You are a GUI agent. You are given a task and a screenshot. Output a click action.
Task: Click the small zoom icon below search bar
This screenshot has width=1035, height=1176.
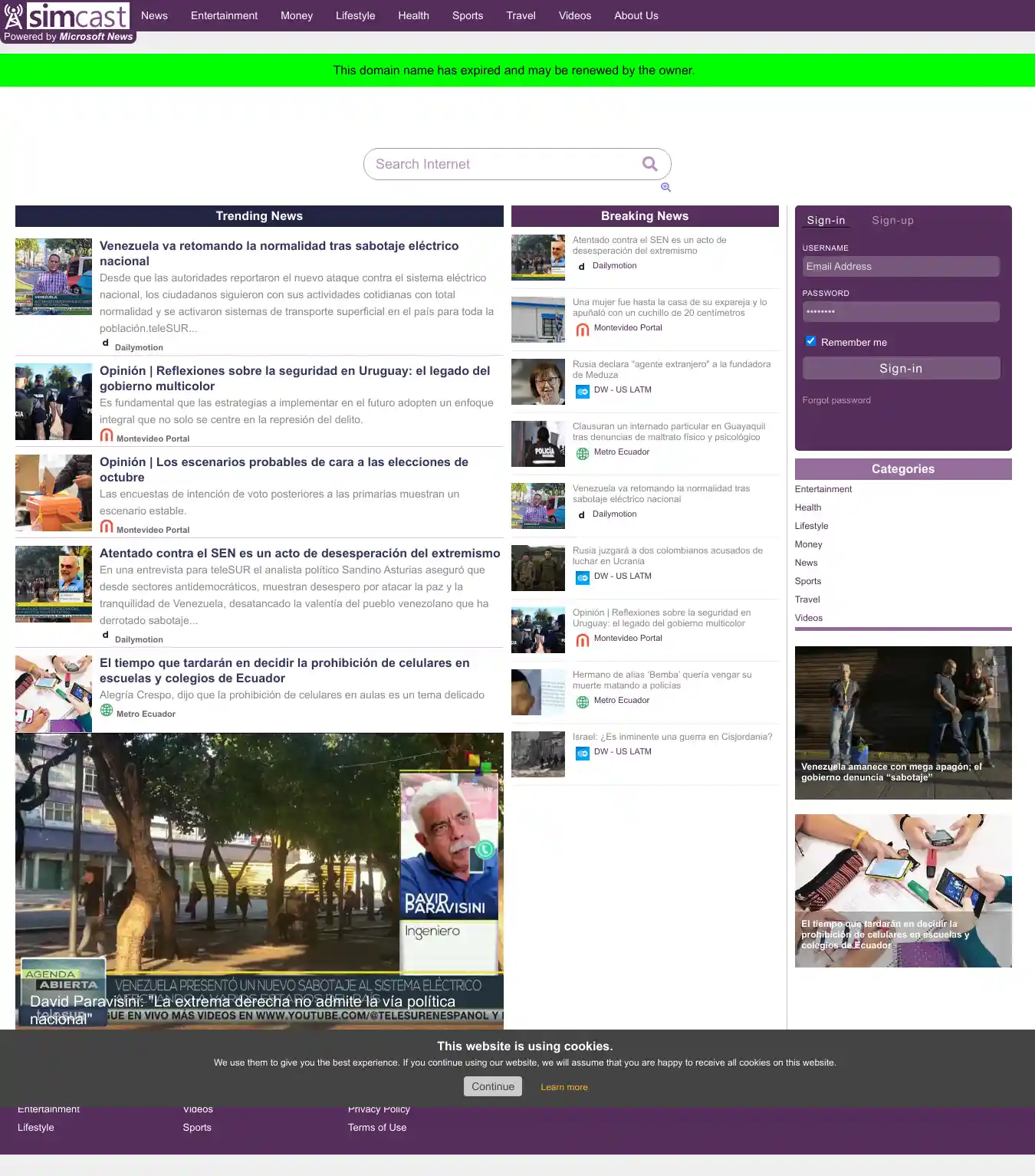[665, 187]
